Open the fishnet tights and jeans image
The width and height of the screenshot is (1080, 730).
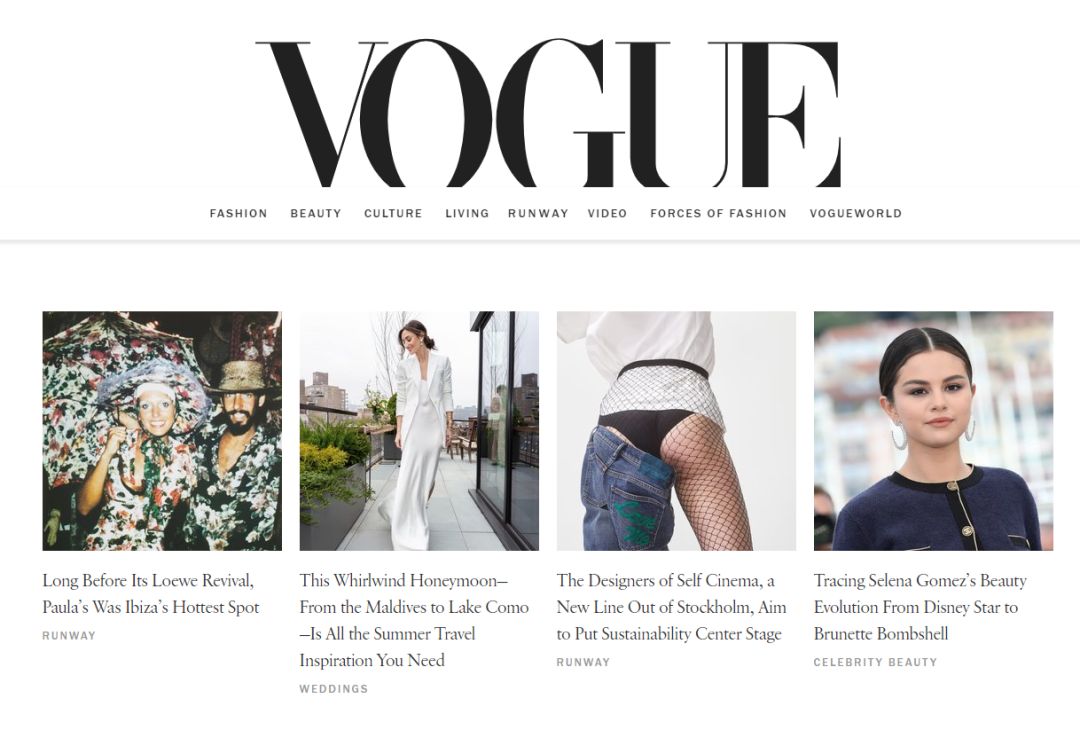point(676,431)
